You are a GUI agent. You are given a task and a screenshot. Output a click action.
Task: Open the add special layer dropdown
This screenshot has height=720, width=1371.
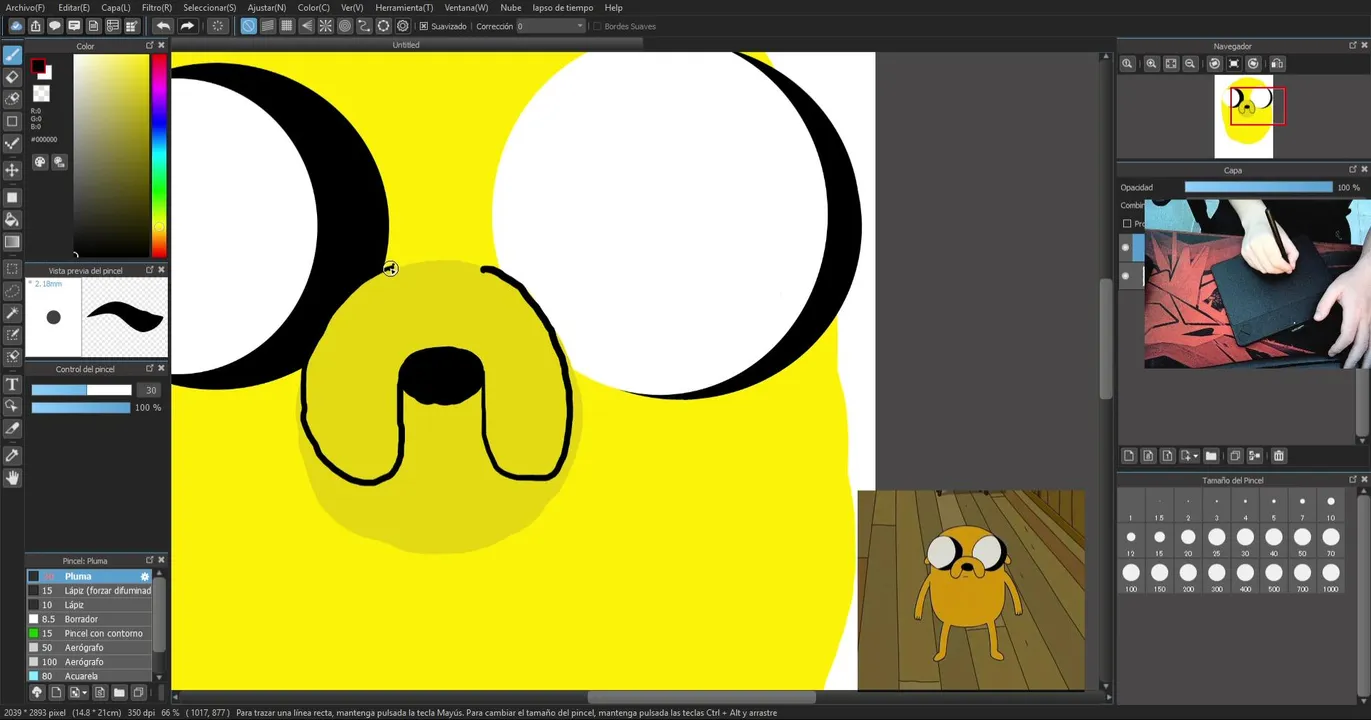coord(1189,456)
